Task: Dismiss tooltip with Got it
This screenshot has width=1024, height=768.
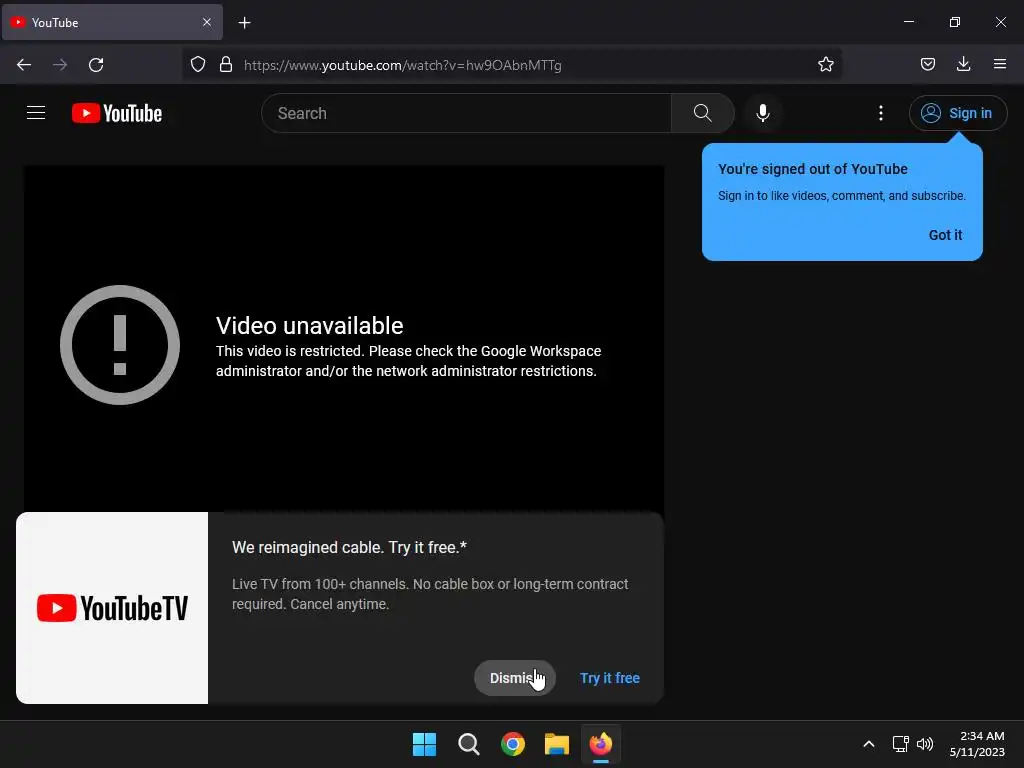Action: (x=945, y=235)
